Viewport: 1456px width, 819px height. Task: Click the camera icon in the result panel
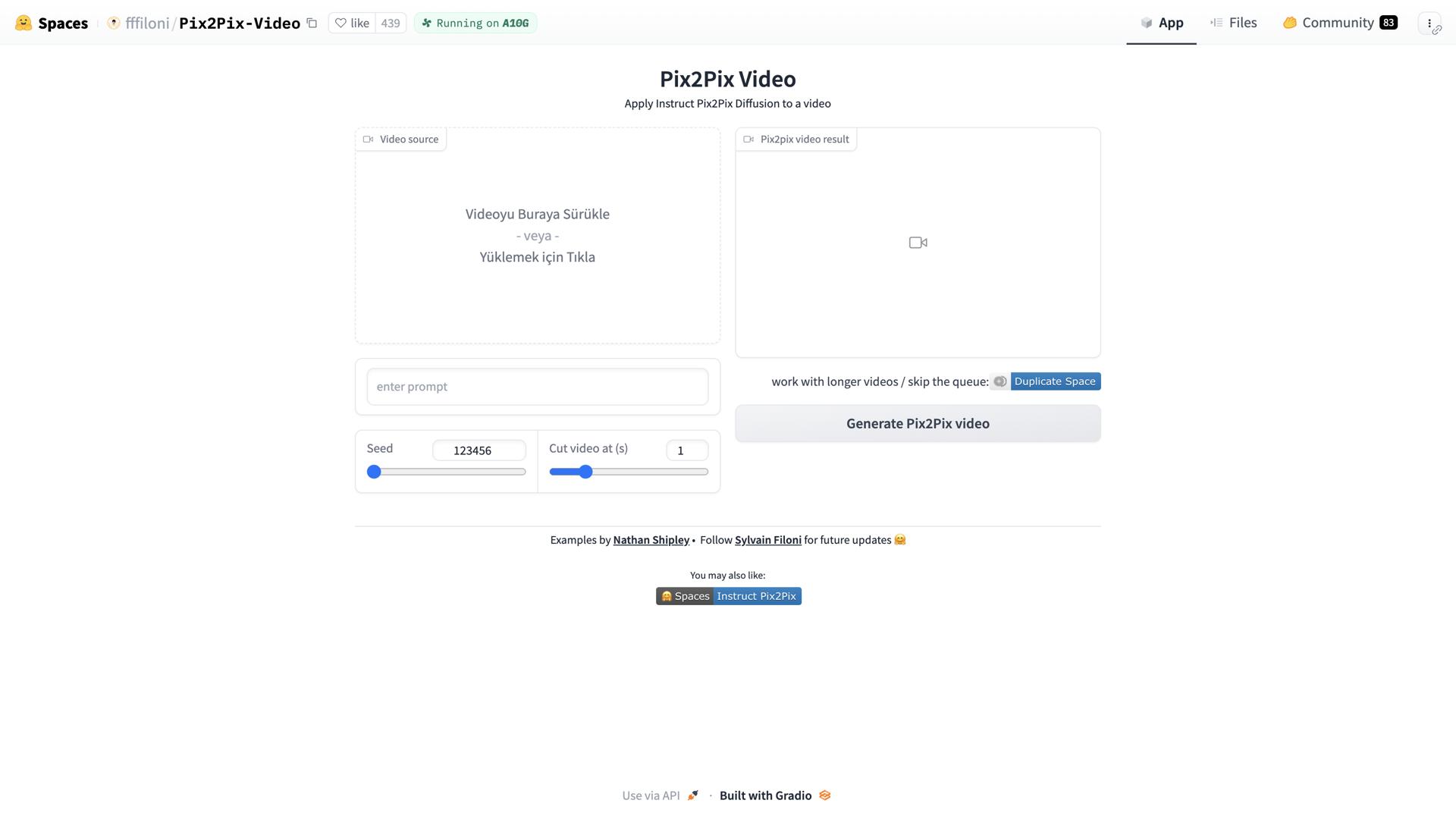[x=918, y=243]
